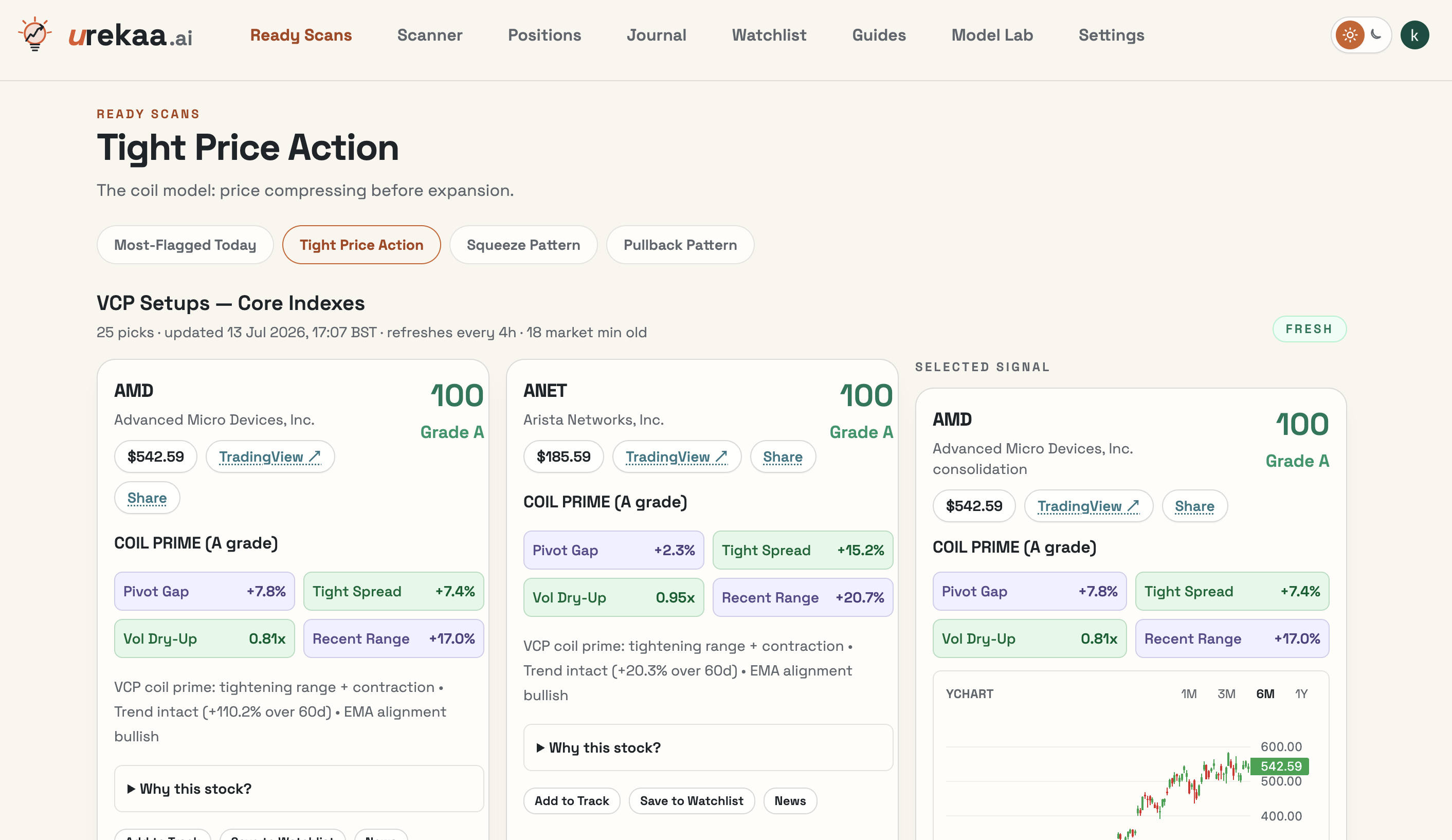Image resolution: width=1452 pixels, height=840 pixels.
Task: Click the 'VCP Setups — Core Indexes' heading
Action: [230, 303]
